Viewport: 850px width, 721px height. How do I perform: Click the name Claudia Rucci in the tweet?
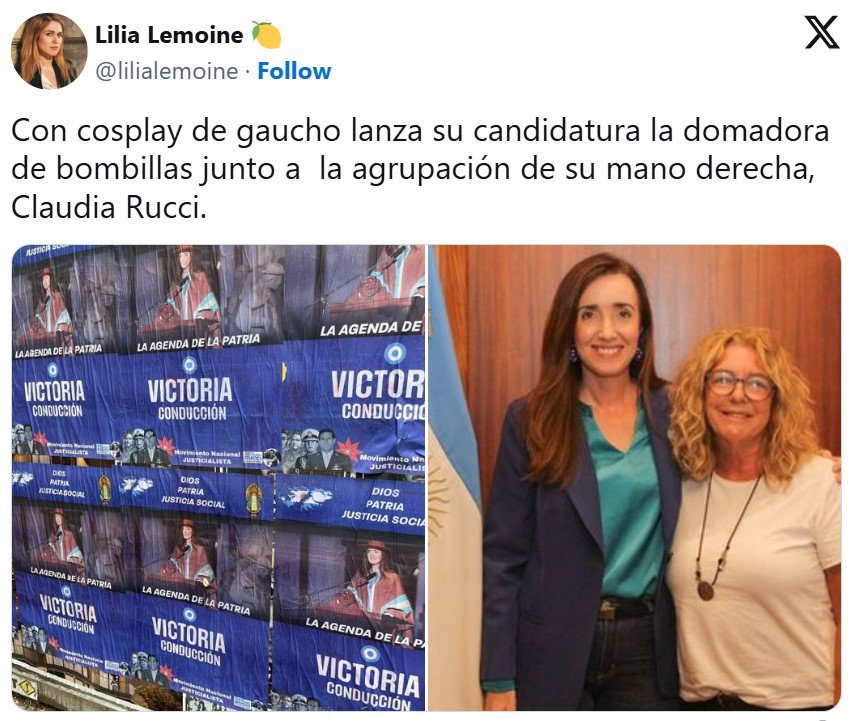108,208
